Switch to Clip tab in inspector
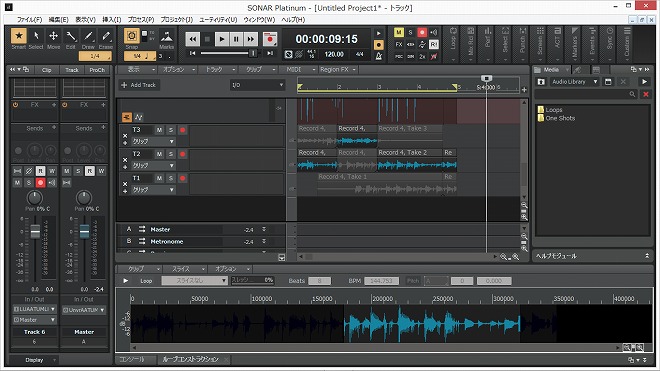The height and width of the screenshot is (371, 660). [46, 70]
